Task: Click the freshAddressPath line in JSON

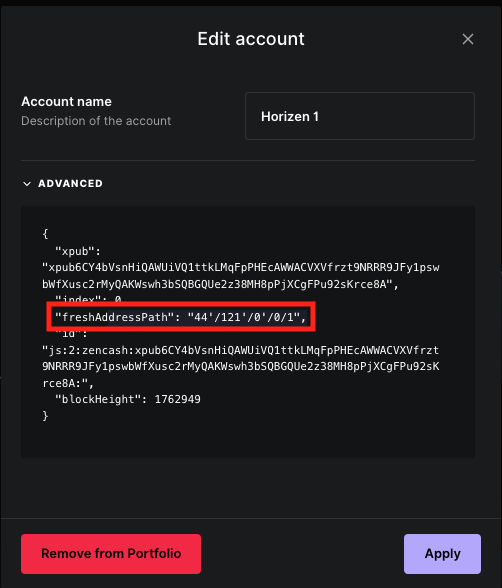Action: tap(181, 317)
